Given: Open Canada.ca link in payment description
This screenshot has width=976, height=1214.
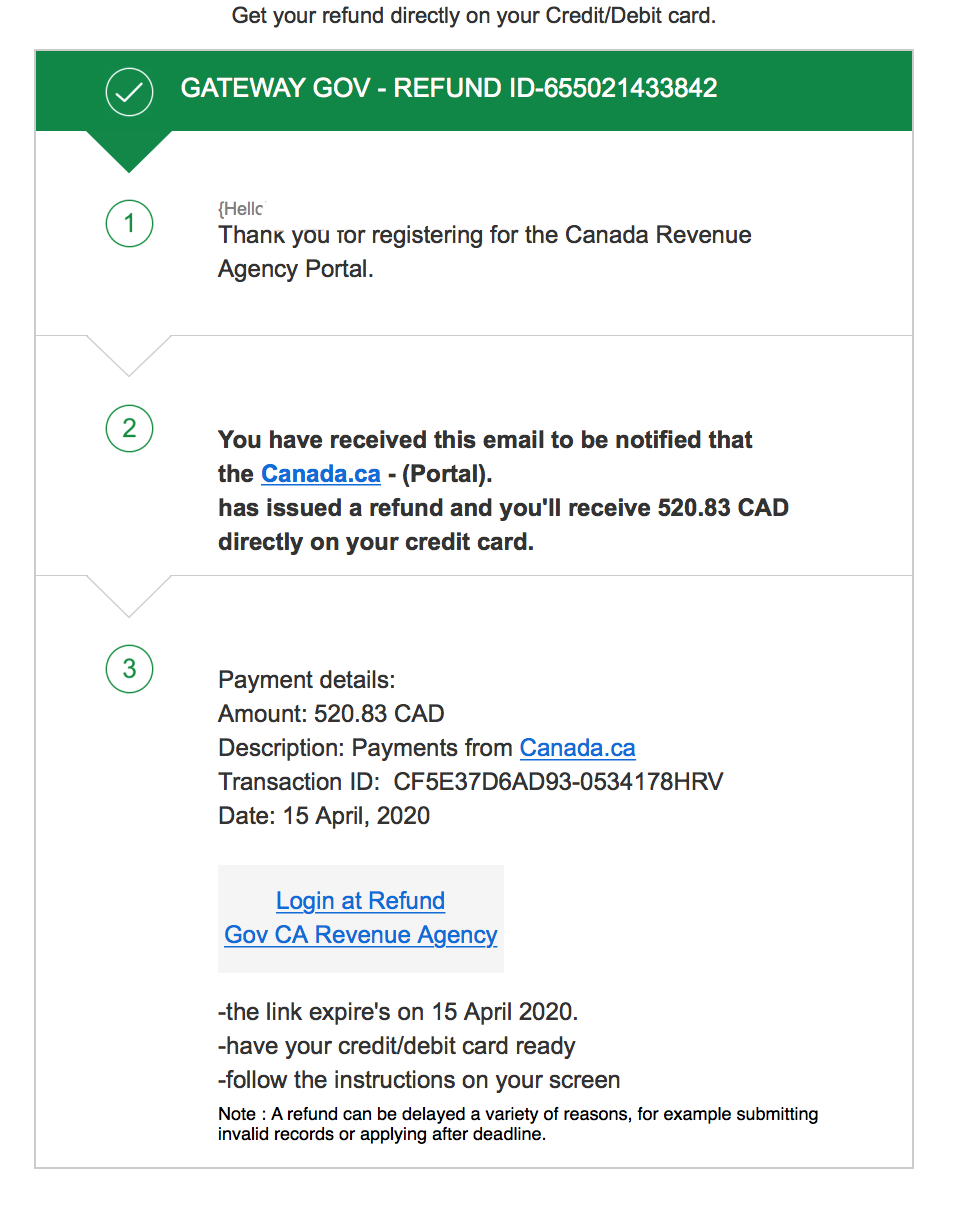Looking at the screenshot, I should tap(578, 748).
